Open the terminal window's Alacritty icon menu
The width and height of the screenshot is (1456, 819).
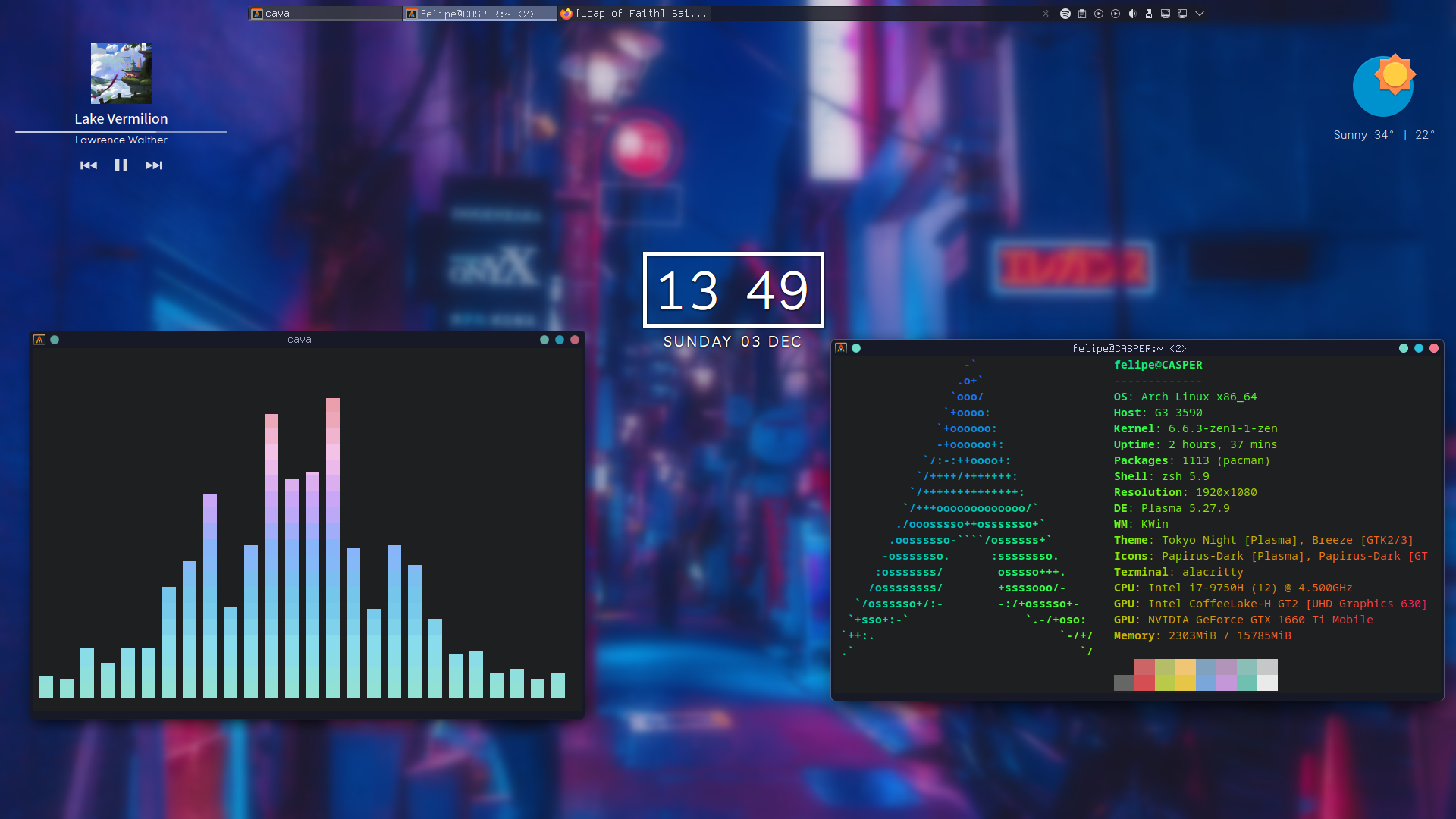(x=841, y=348)
